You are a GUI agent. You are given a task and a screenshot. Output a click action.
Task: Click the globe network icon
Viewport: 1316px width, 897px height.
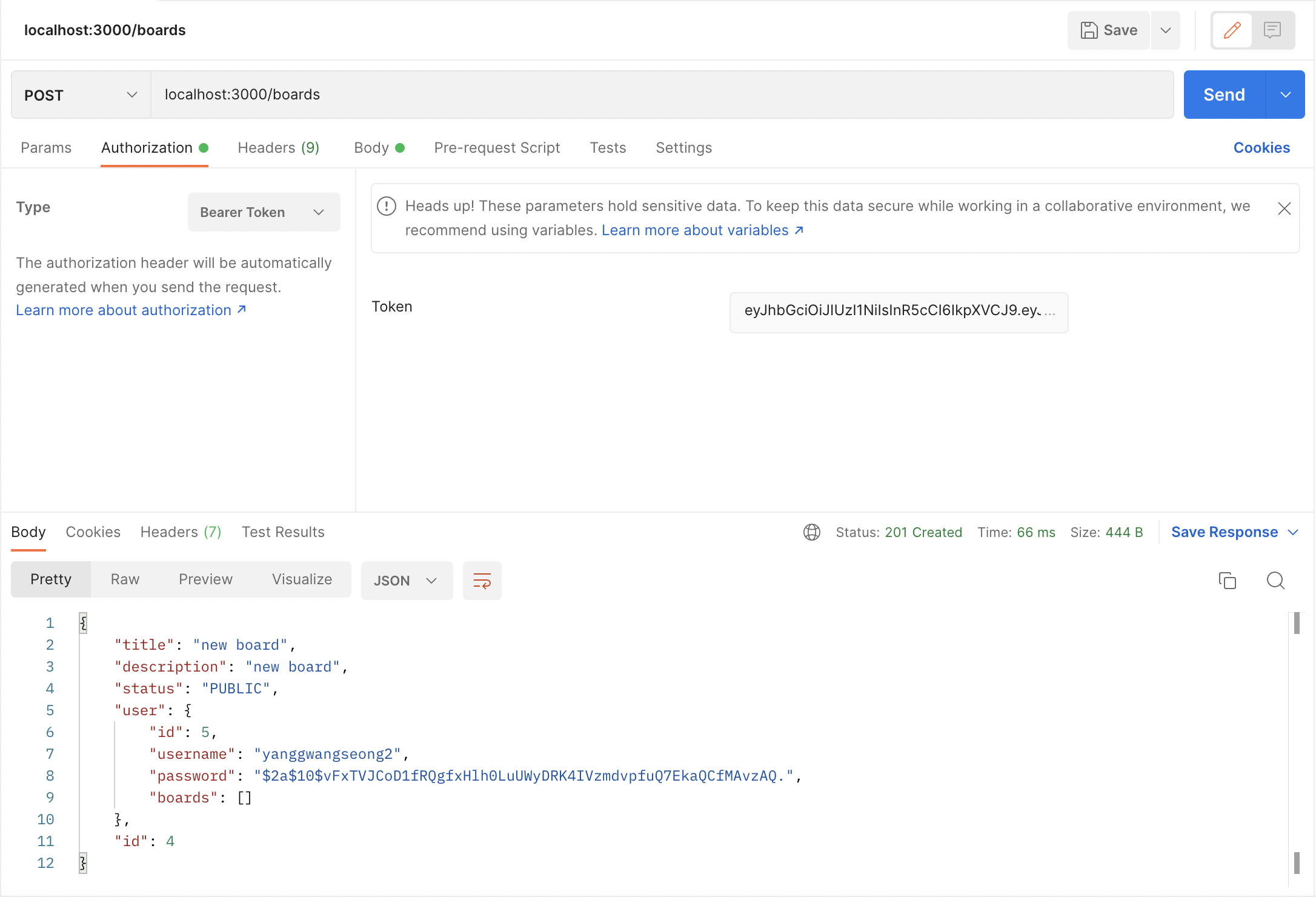click(811, 532)
